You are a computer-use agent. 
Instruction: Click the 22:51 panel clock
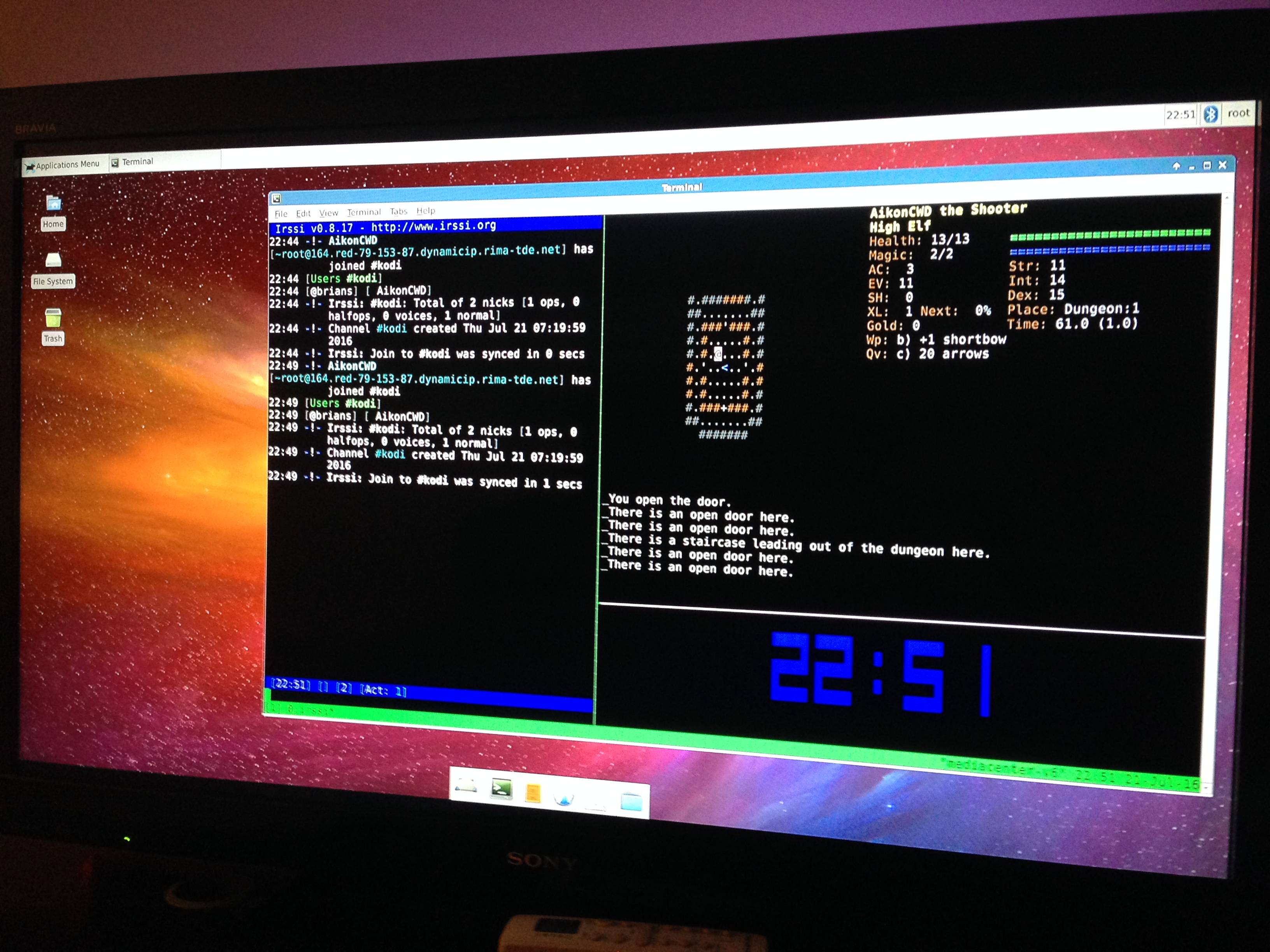[1180, 115]
